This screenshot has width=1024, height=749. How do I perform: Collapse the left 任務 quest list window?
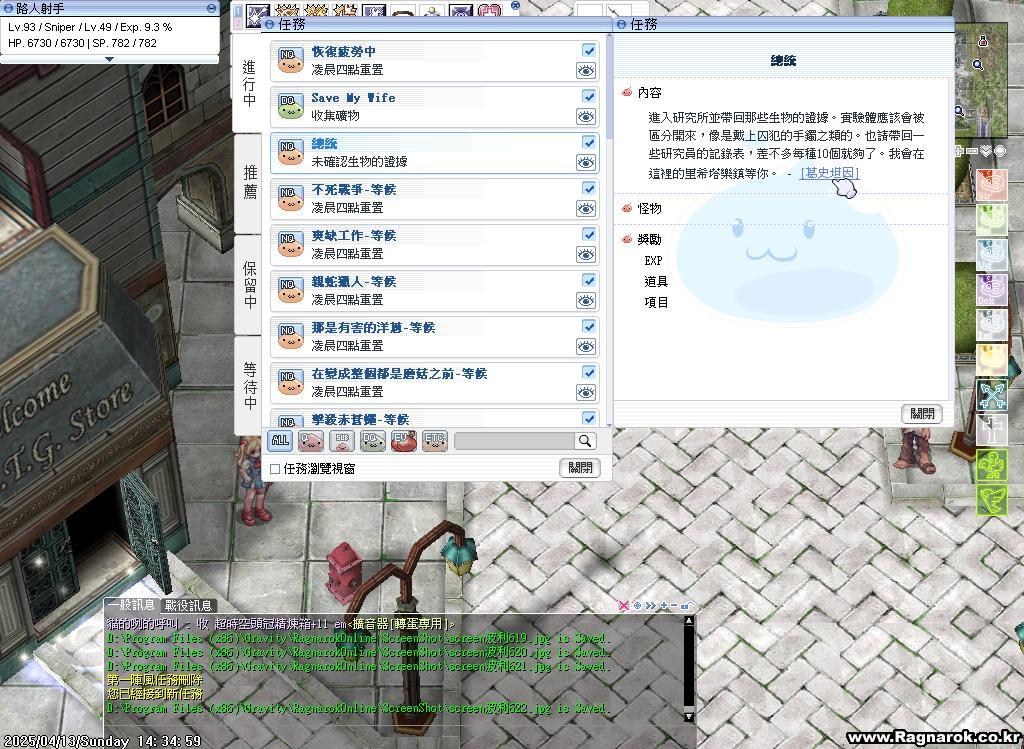coord(270,25)
